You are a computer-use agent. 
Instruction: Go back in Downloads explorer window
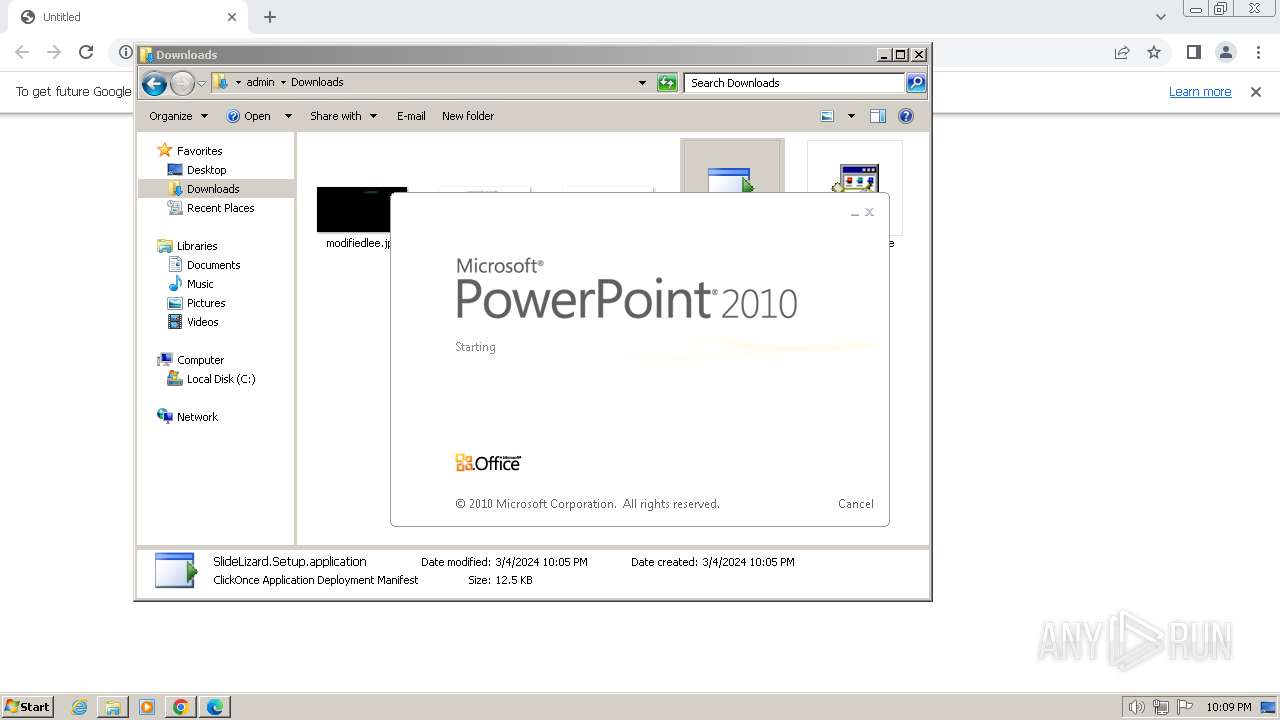coord(154,83)
